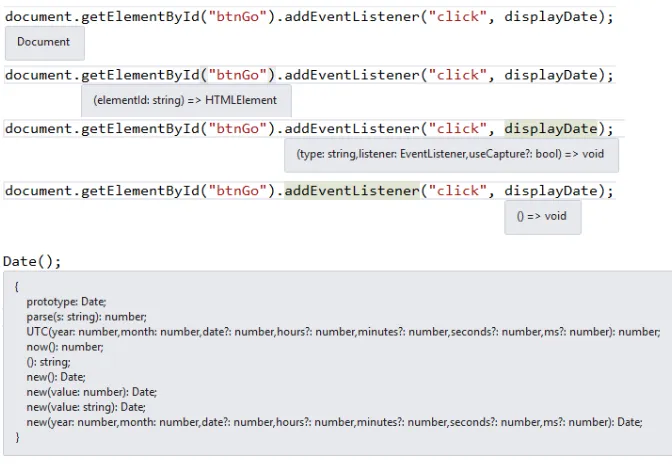Click 'prototype: Date;' line

tap(66, 302)
